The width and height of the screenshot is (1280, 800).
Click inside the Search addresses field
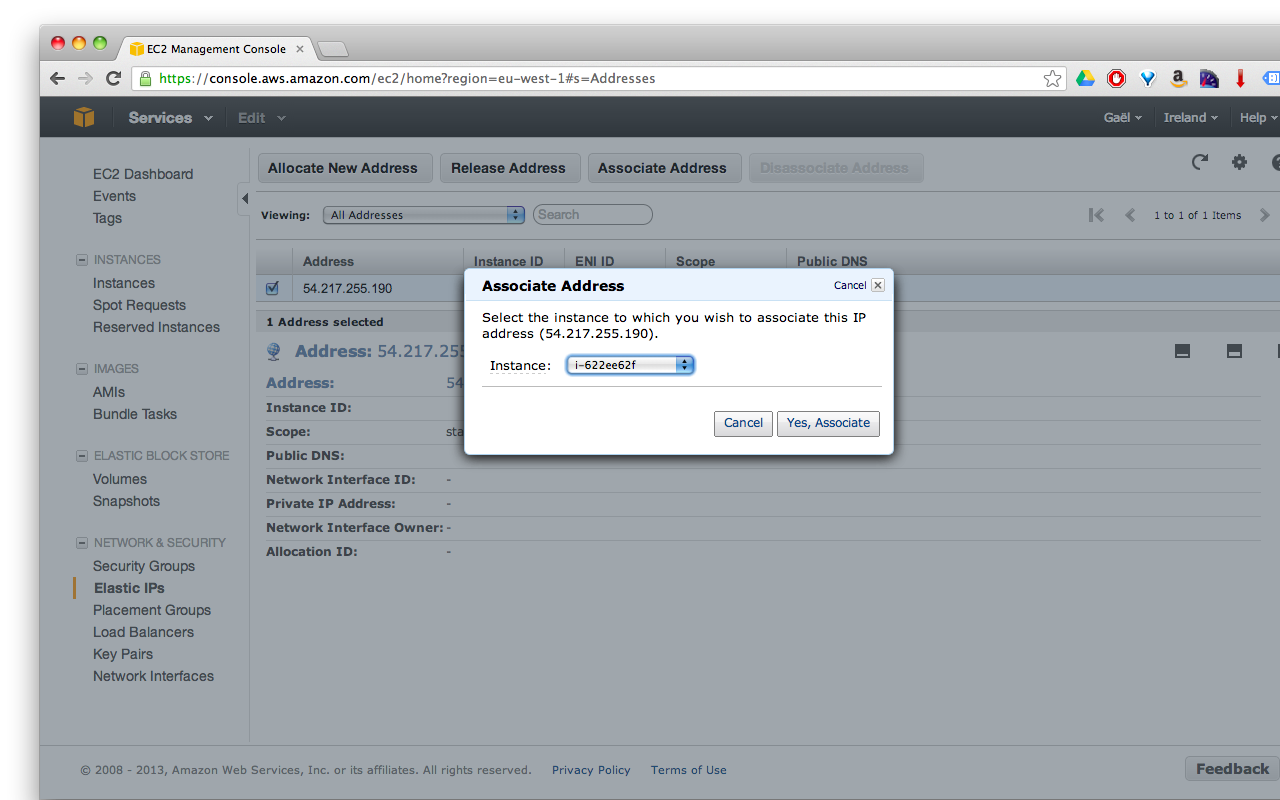point(592,214)
